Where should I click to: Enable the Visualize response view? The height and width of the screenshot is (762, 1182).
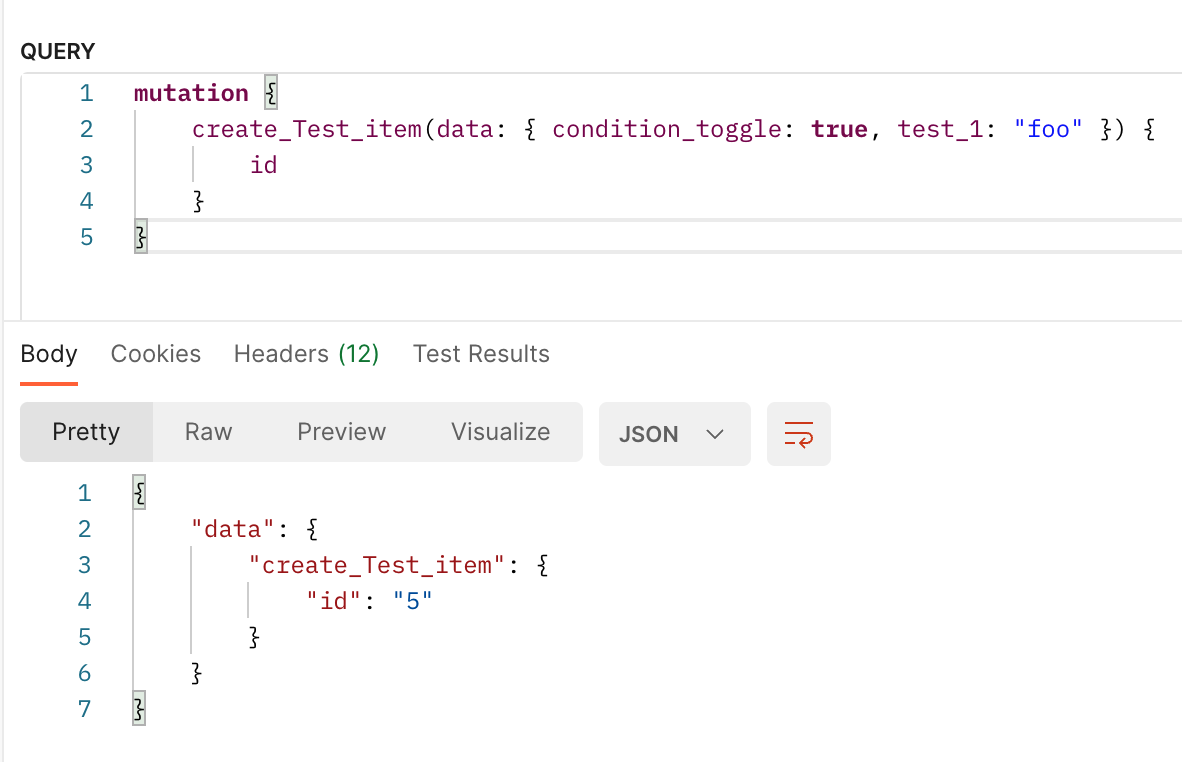click(500, 432)
